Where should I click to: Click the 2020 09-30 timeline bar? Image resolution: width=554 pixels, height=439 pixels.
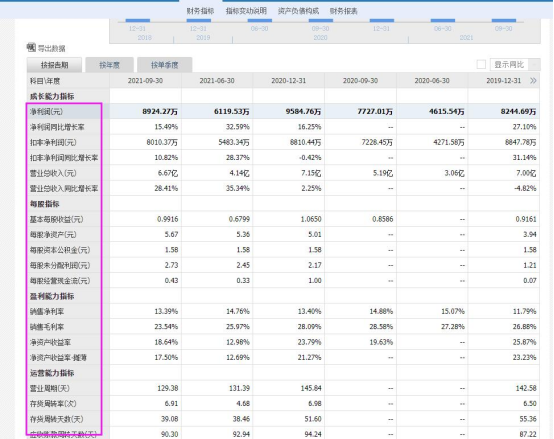321,20
